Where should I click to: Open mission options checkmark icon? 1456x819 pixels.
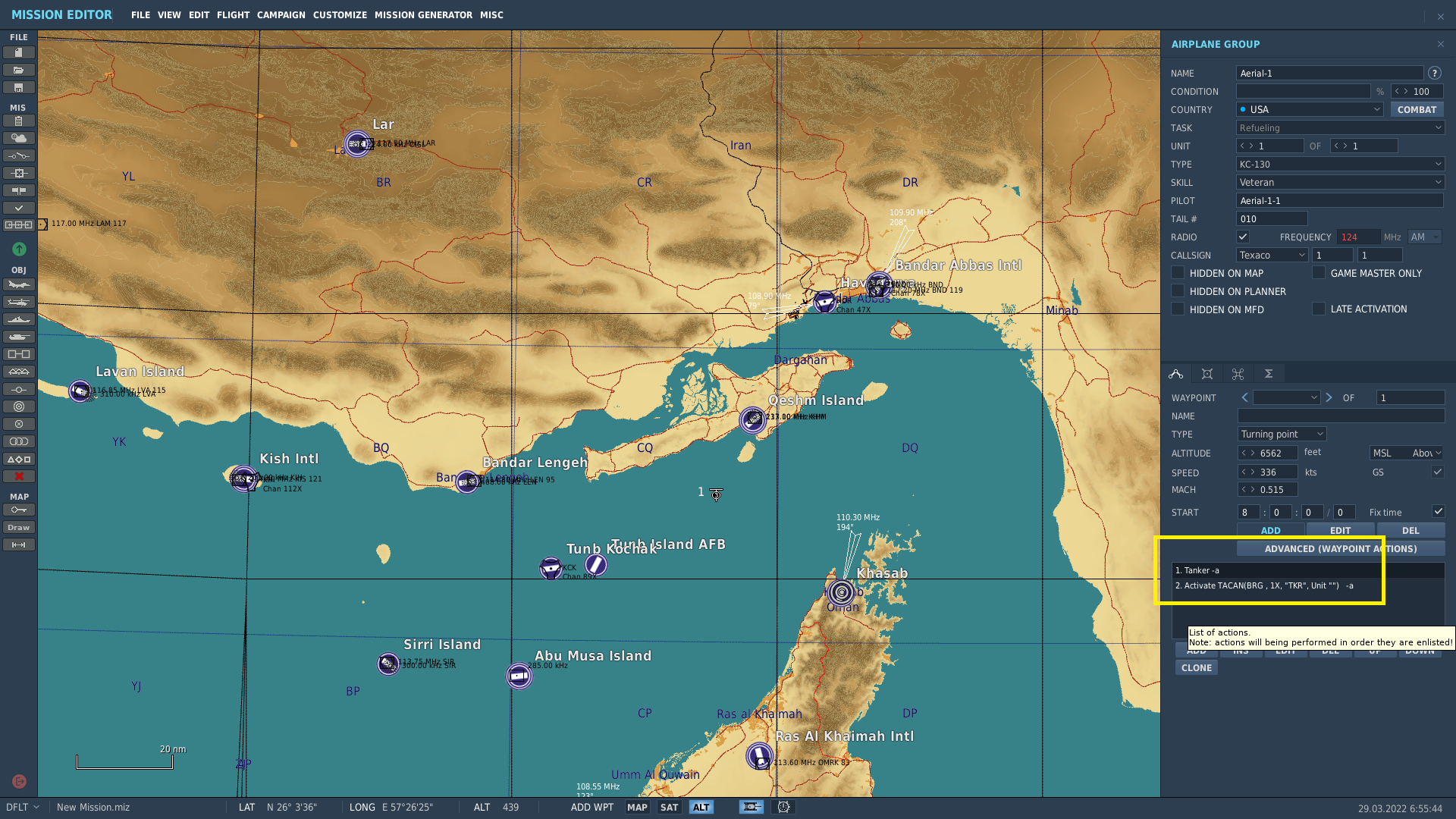[19, 208]
